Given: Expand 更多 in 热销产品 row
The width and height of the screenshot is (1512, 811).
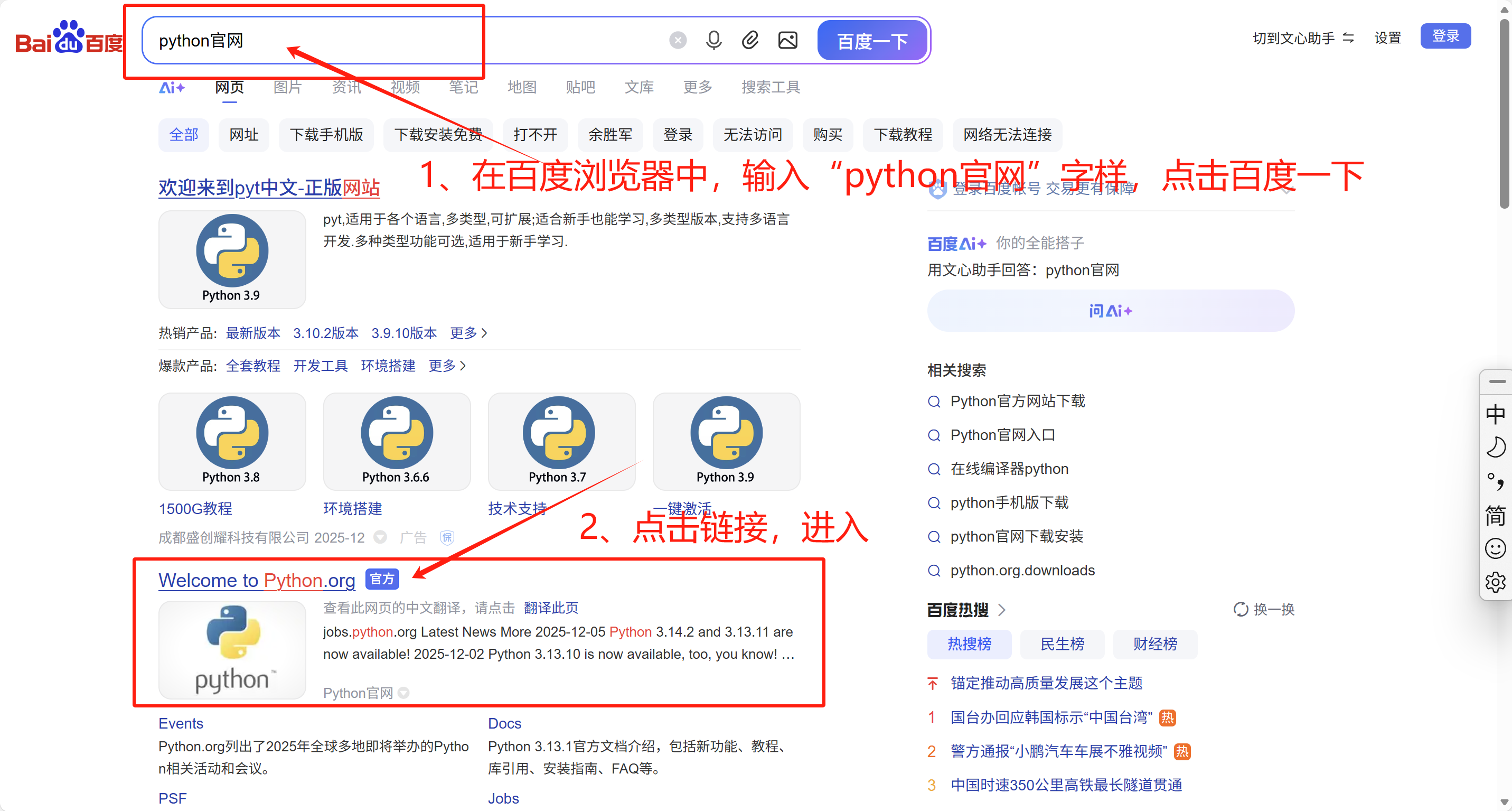Looking at the screenshot, I should (468, 333).
